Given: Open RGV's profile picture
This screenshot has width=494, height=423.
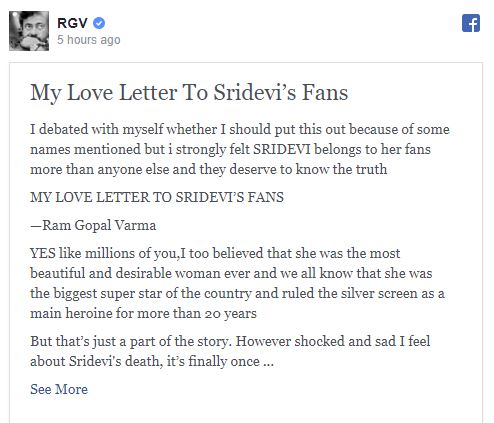Looking at the screenshot, I should [29, 31].
